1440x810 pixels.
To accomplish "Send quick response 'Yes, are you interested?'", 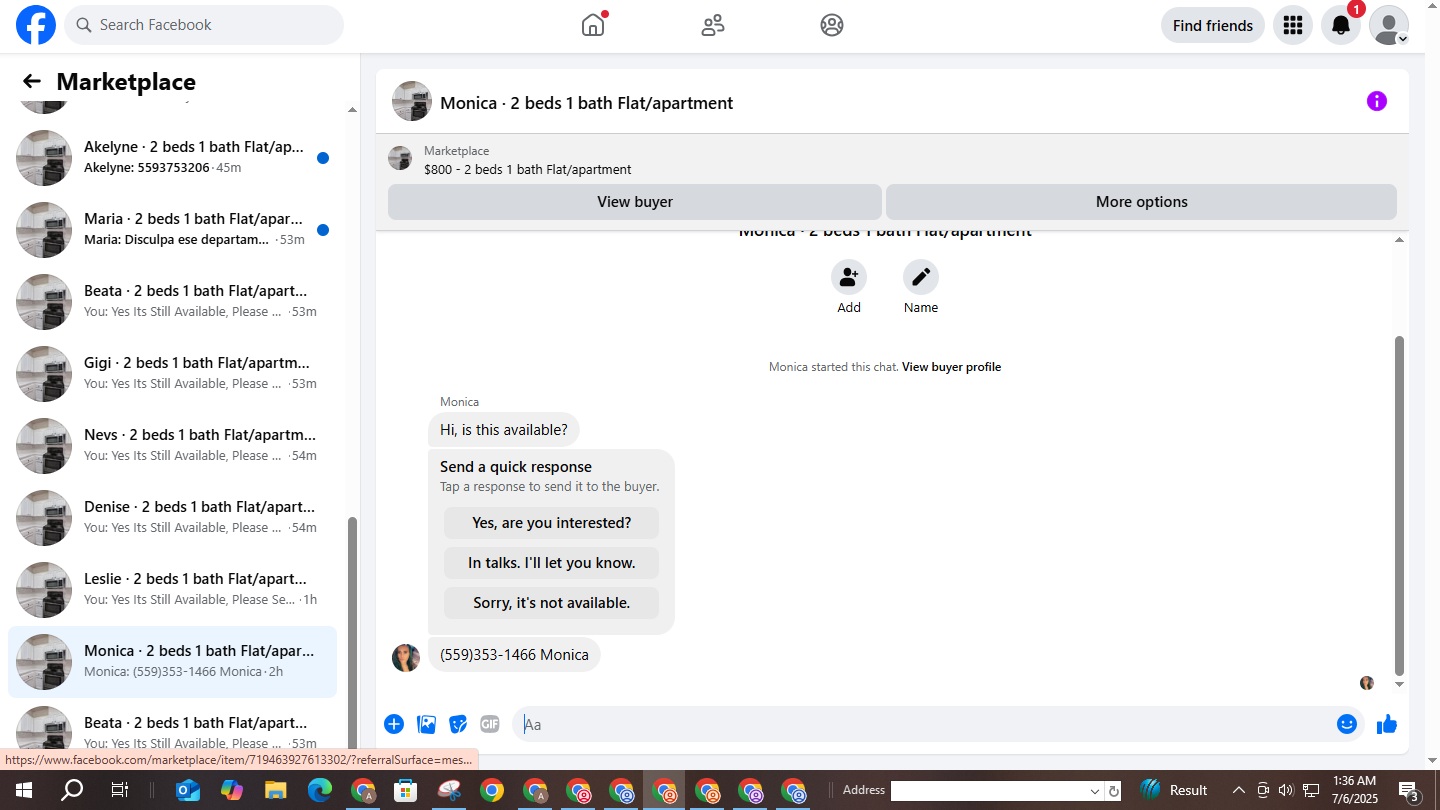I will (x=552, y=523).
